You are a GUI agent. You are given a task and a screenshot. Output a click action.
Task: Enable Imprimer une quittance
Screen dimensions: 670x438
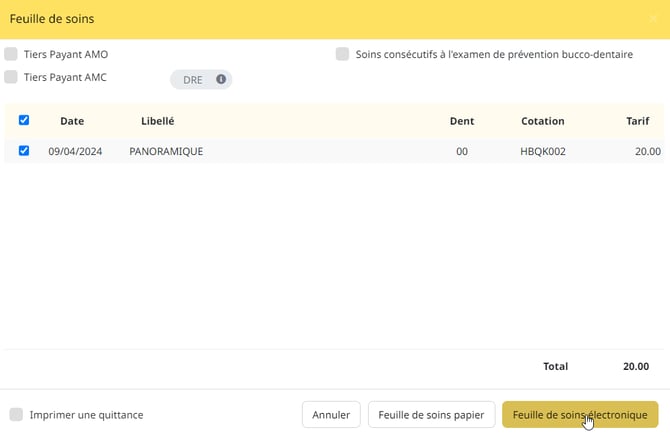click(x=16, y=414)
